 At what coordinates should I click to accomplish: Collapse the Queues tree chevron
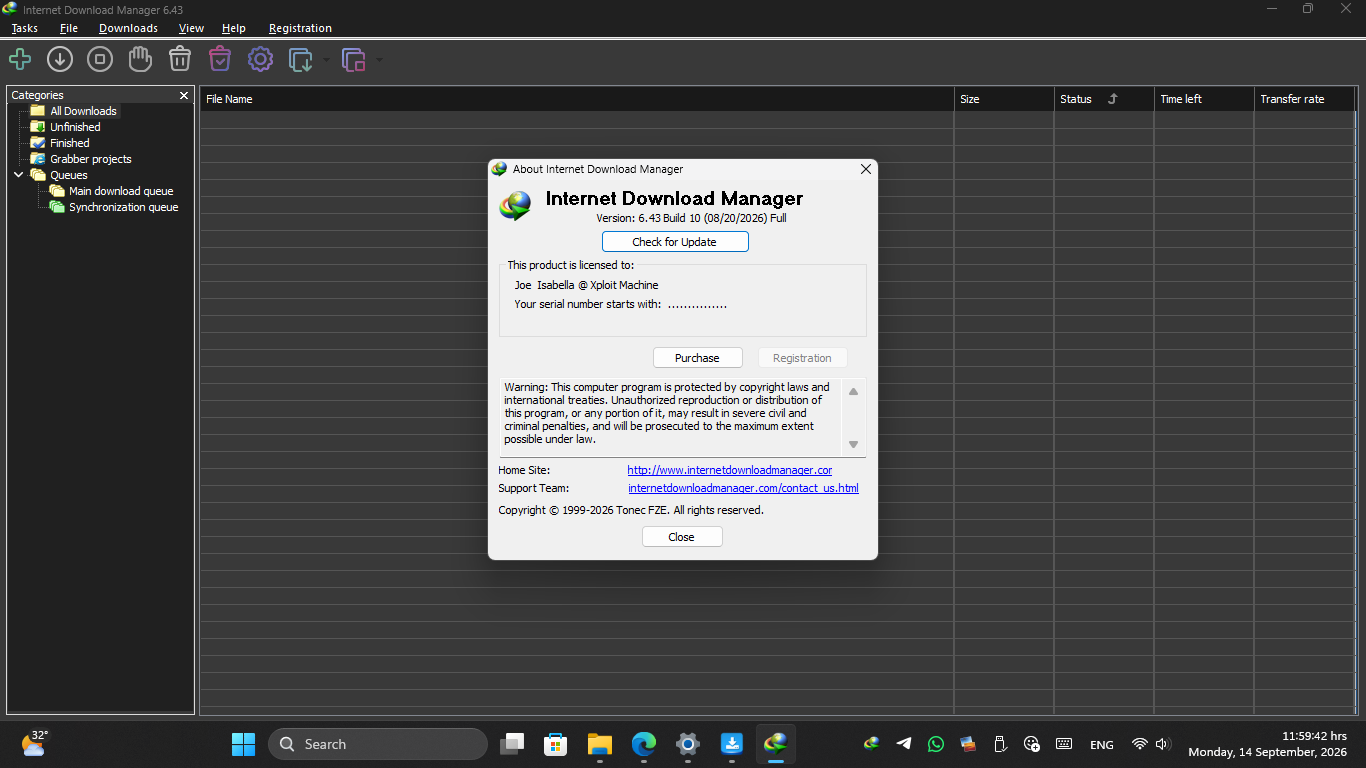[x=18, y=175]
